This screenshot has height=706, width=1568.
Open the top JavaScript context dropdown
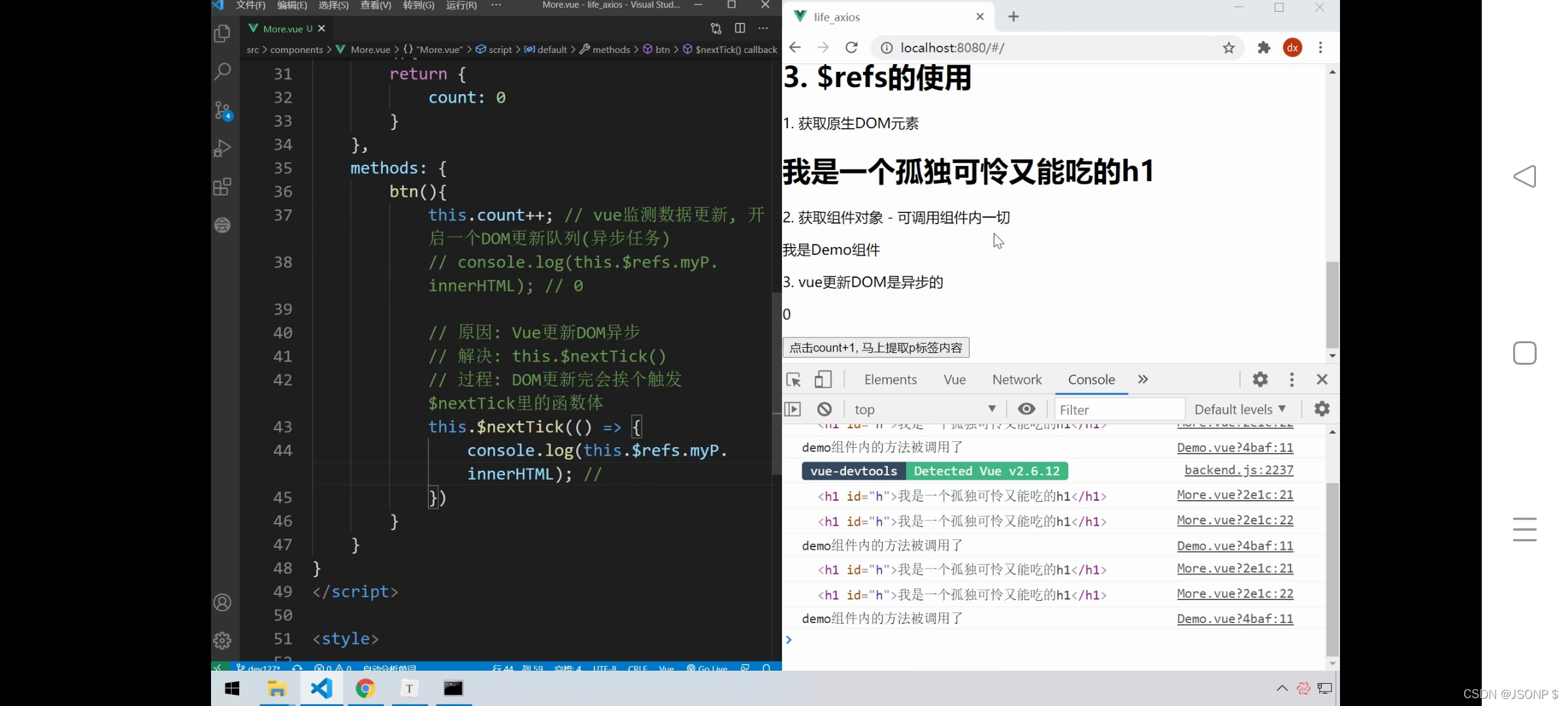[x=924, y=409]
